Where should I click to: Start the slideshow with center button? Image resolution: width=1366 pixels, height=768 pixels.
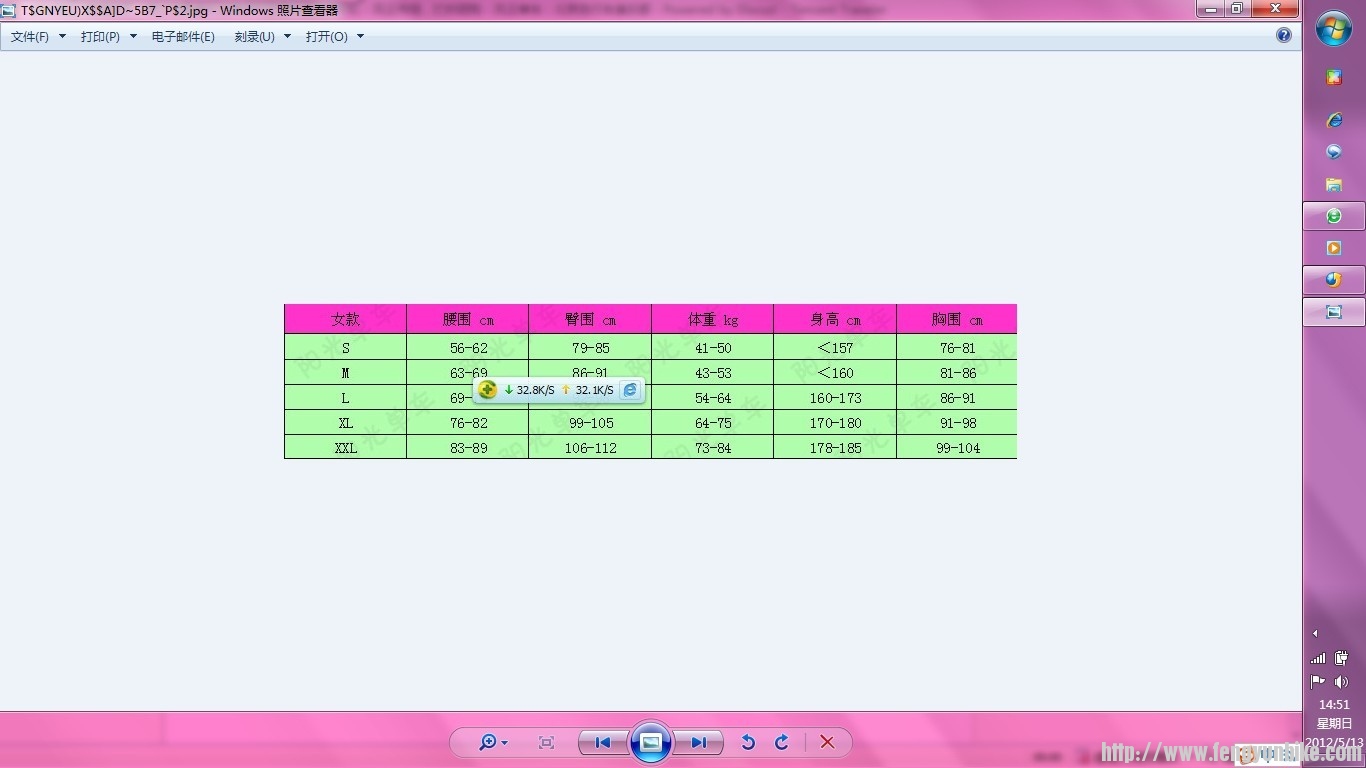[651, 742]
